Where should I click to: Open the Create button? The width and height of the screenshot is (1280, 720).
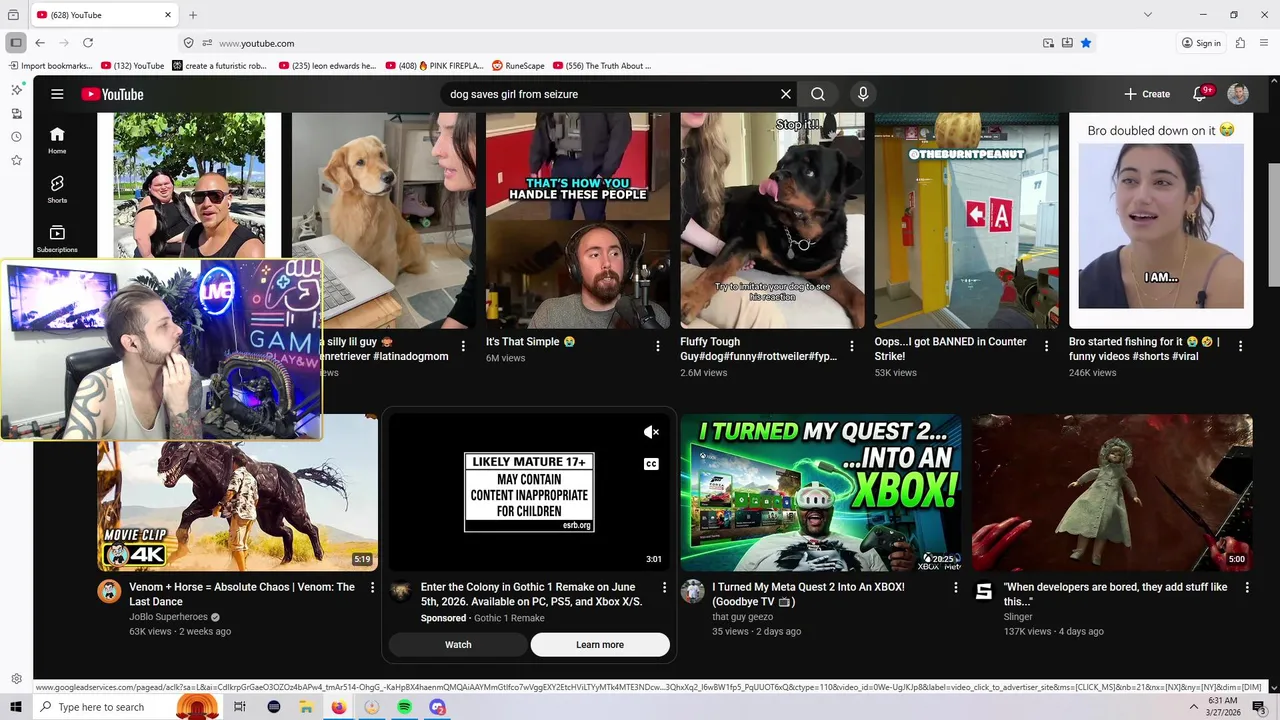tap(1147, 94)
